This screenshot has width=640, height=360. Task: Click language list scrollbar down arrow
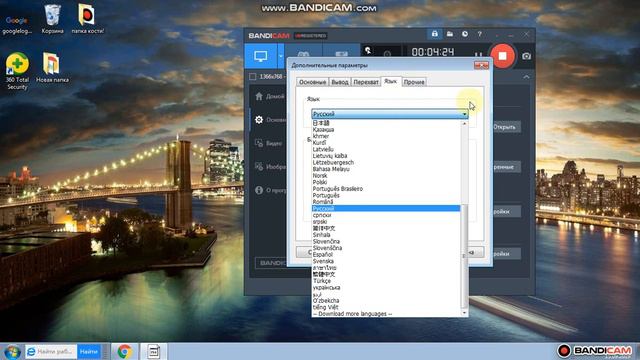click(x=464, y=313)
